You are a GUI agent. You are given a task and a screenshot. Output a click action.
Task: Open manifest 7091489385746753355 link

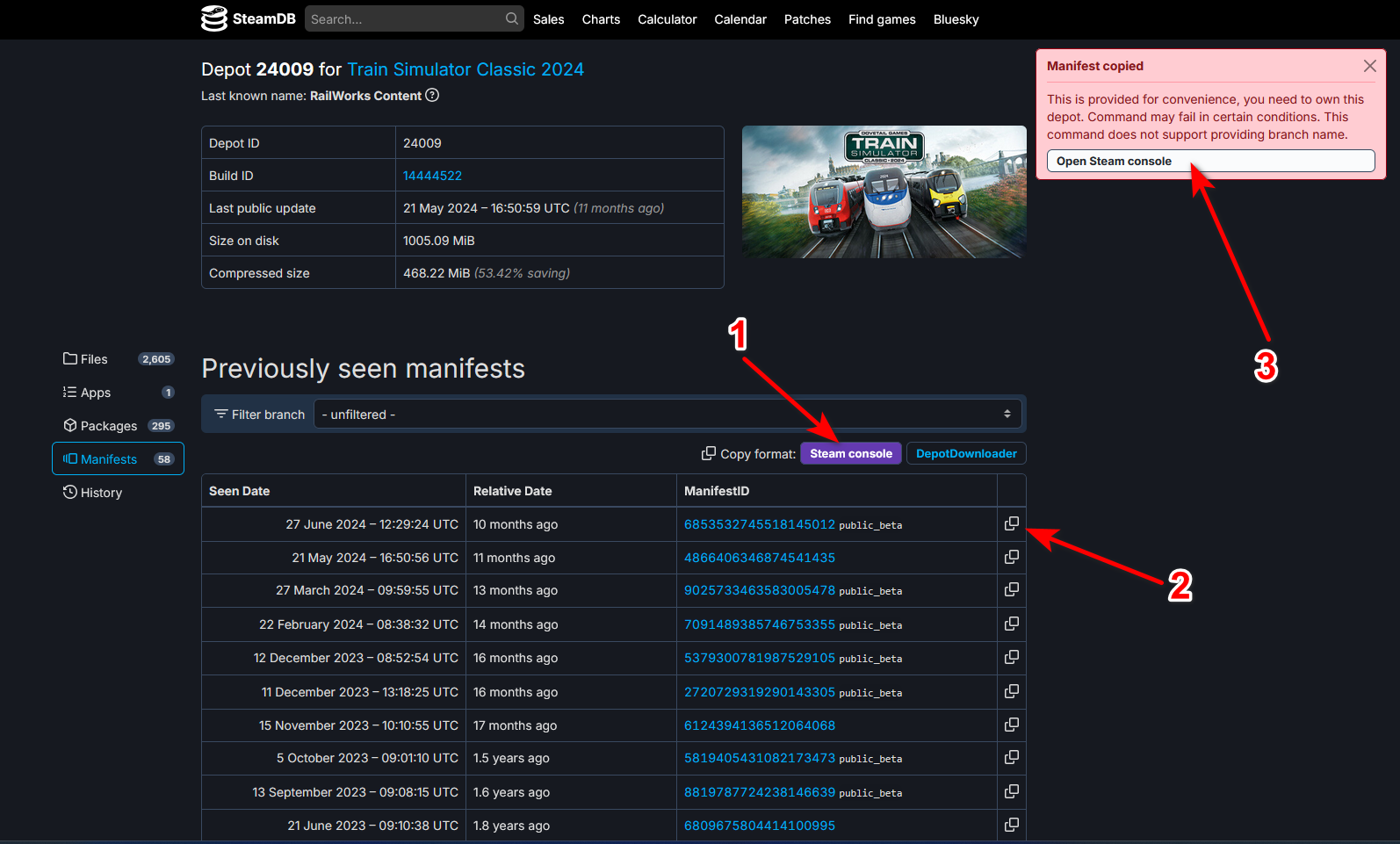coord(760,624)
